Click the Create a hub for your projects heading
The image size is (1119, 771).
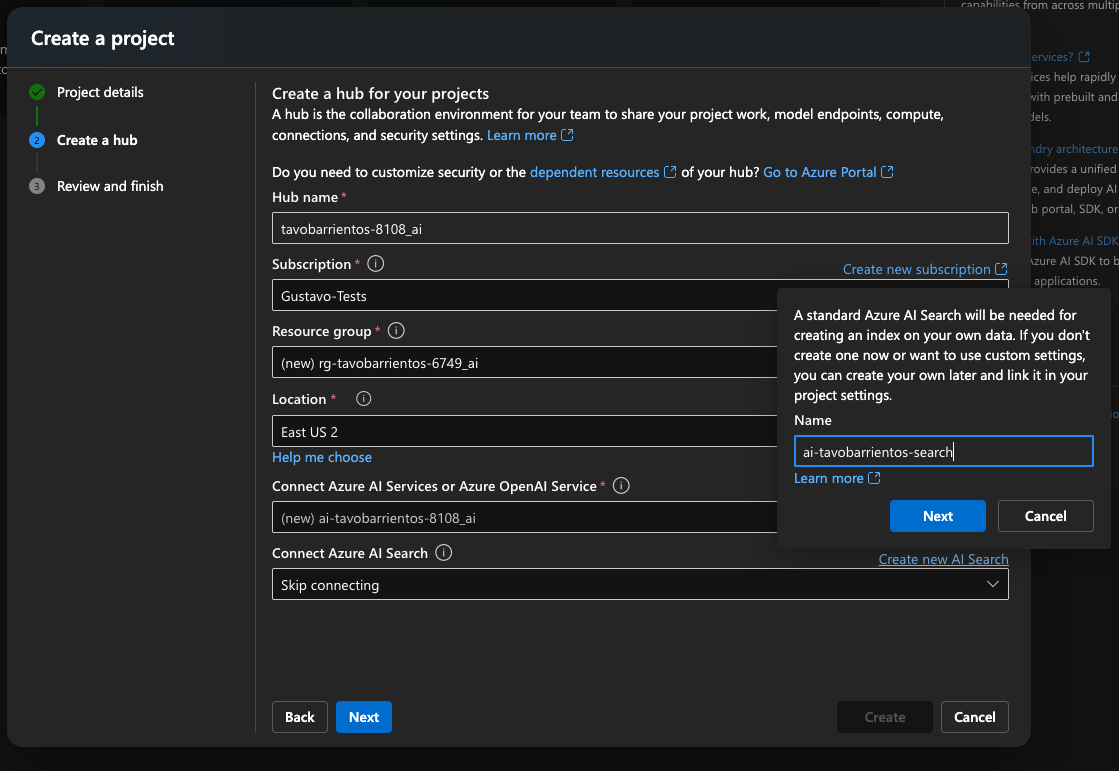click(380, 94)
